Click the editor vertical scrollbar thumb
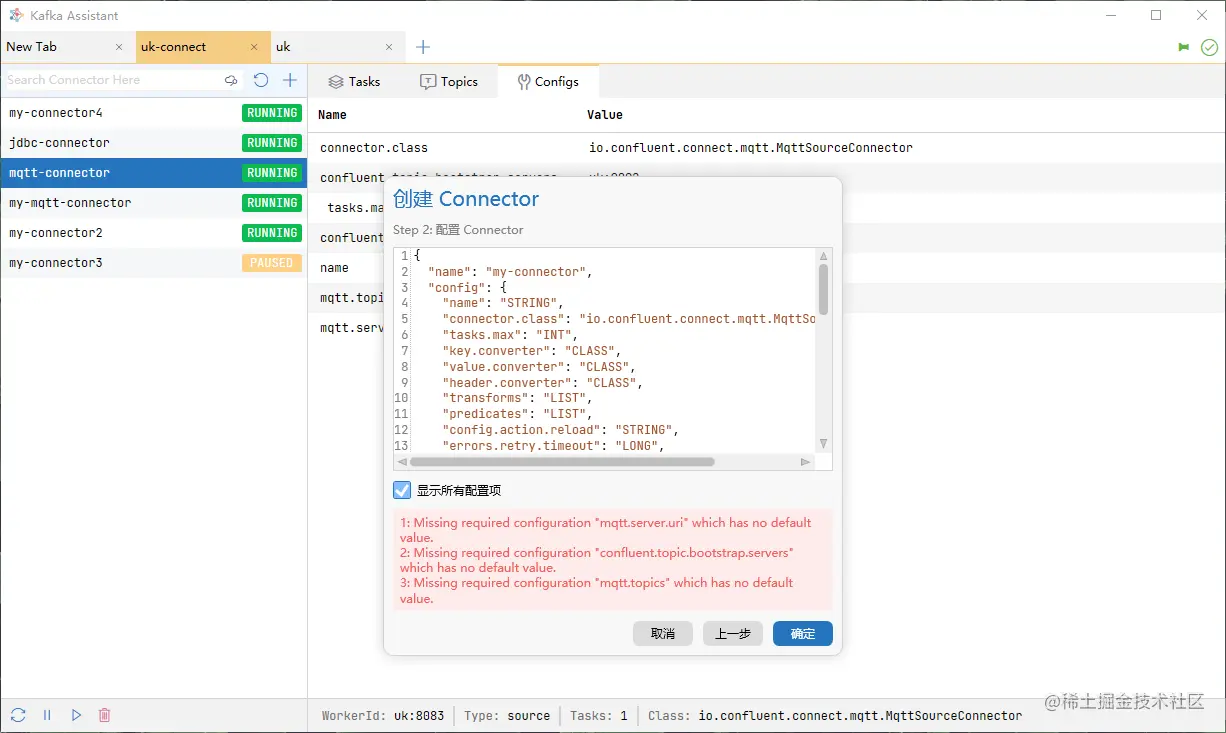Viewport: 1226px width, 733px height. (823, 289)
